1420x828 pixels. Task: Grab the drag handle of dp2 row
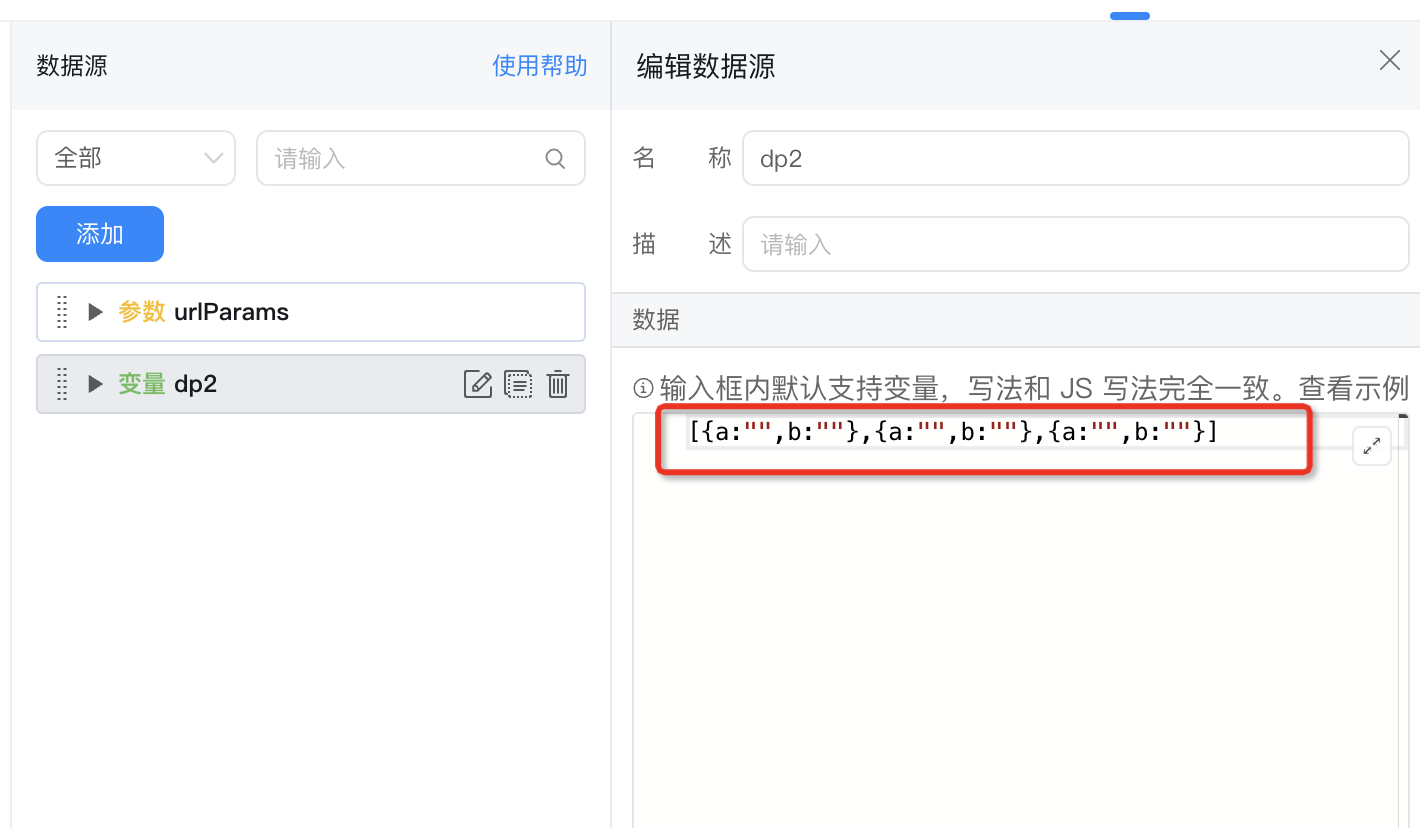point(62,384)
